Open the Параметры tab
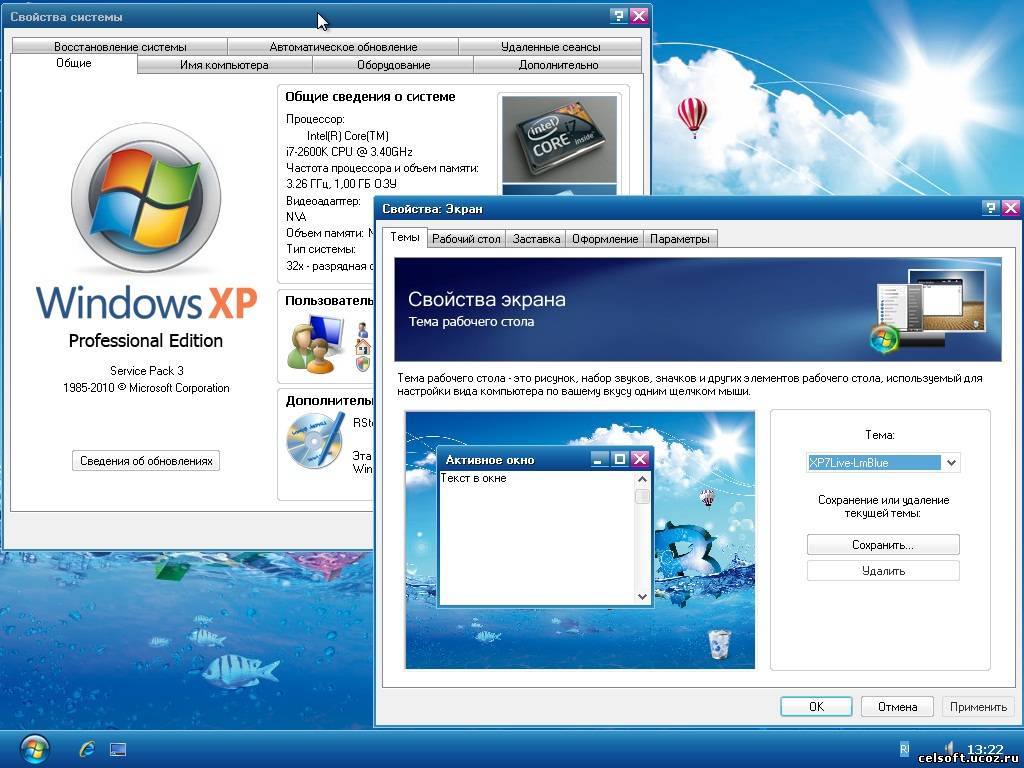 coord(680,239)
